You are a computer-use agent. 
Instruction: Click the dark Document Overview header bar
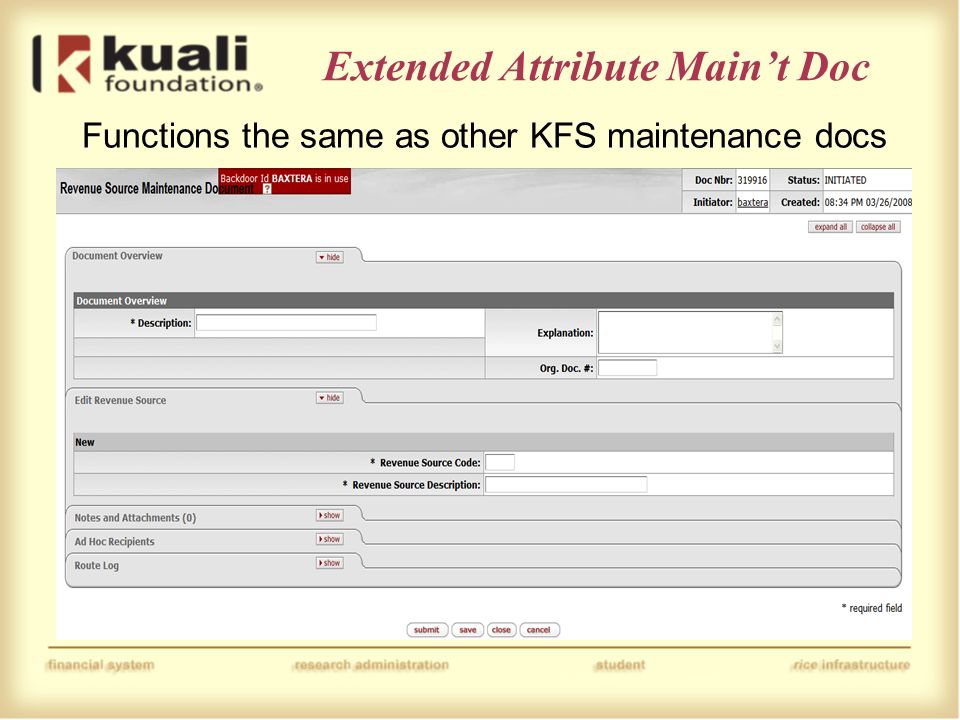pos(484,301)
